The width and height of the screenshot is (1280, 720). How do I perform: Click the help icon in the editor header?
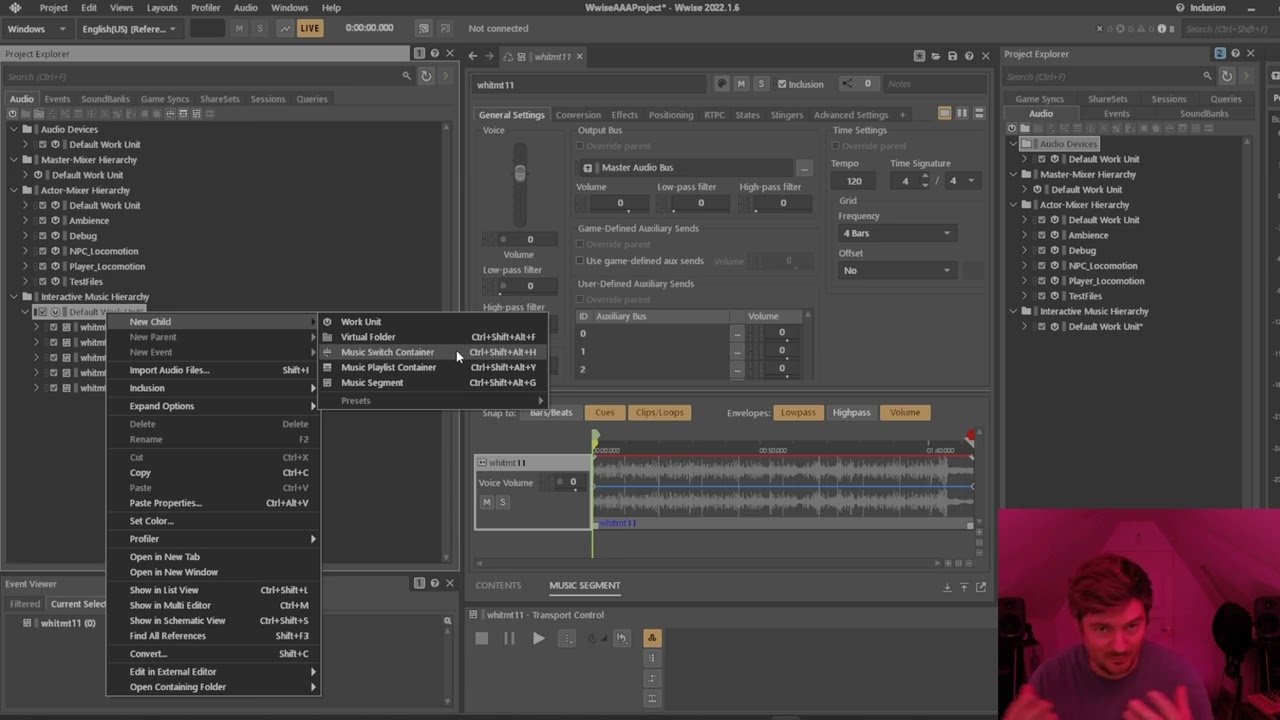click(969, 56)
